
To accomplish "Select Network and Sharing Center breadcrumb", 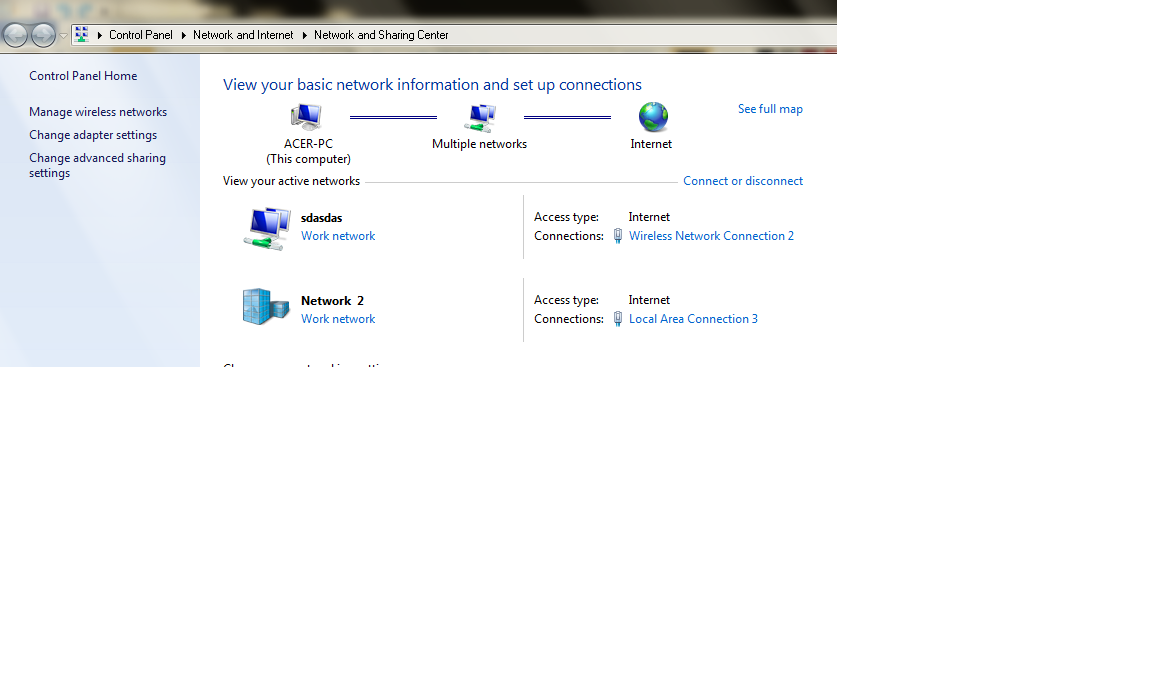I will pyautogui.click(x=381, y=35).
